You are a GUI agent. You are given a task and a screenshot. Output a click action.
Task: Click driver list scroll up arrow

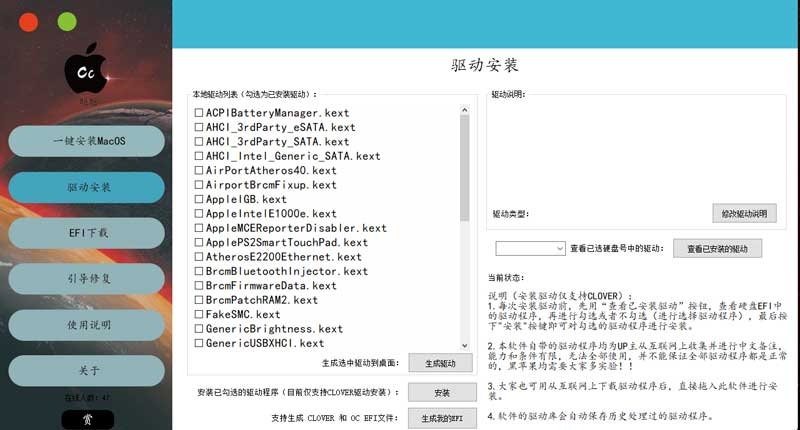click(464, 109)
